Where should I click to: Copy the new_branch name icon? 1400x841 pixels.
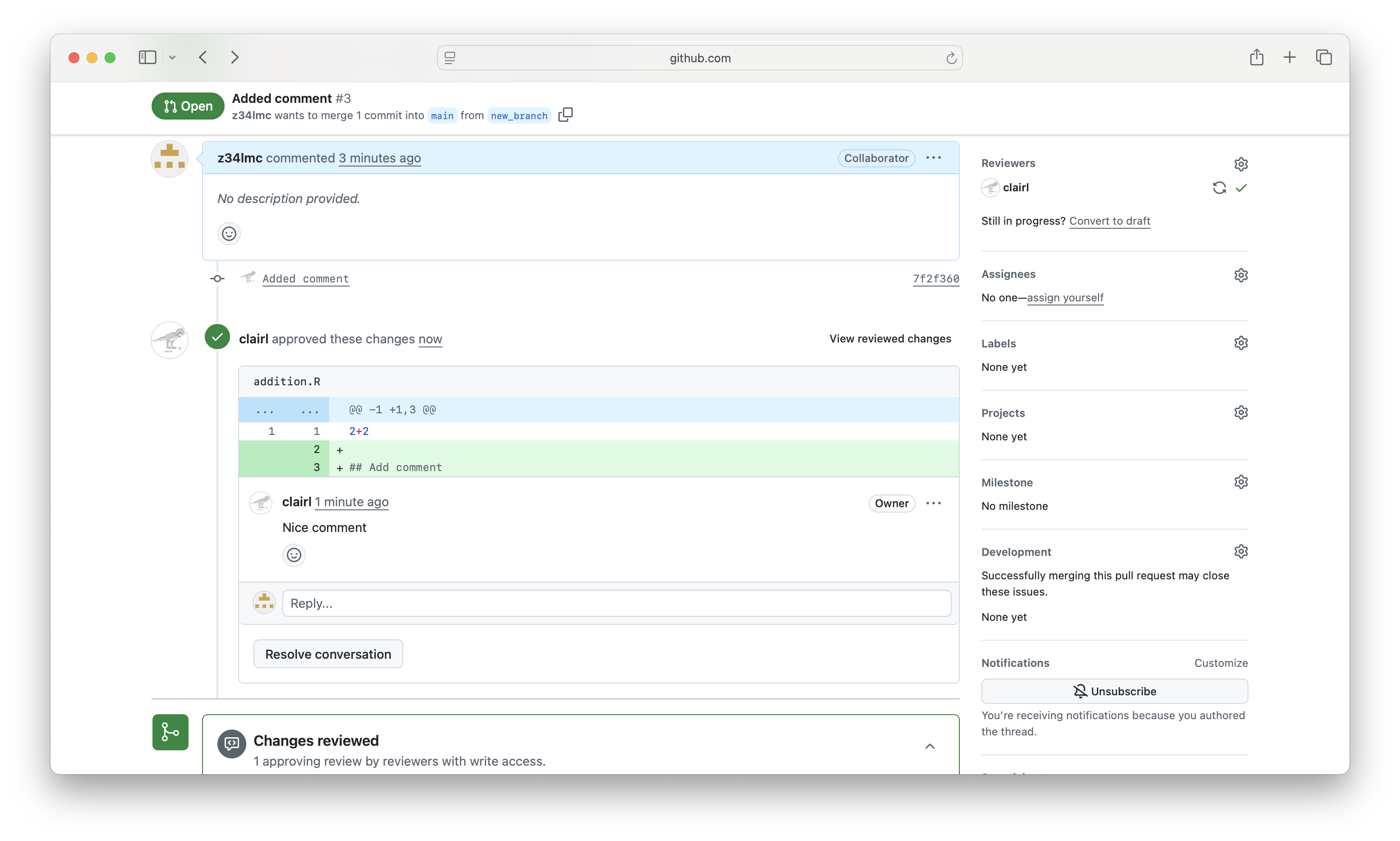(x=565, y=115)
